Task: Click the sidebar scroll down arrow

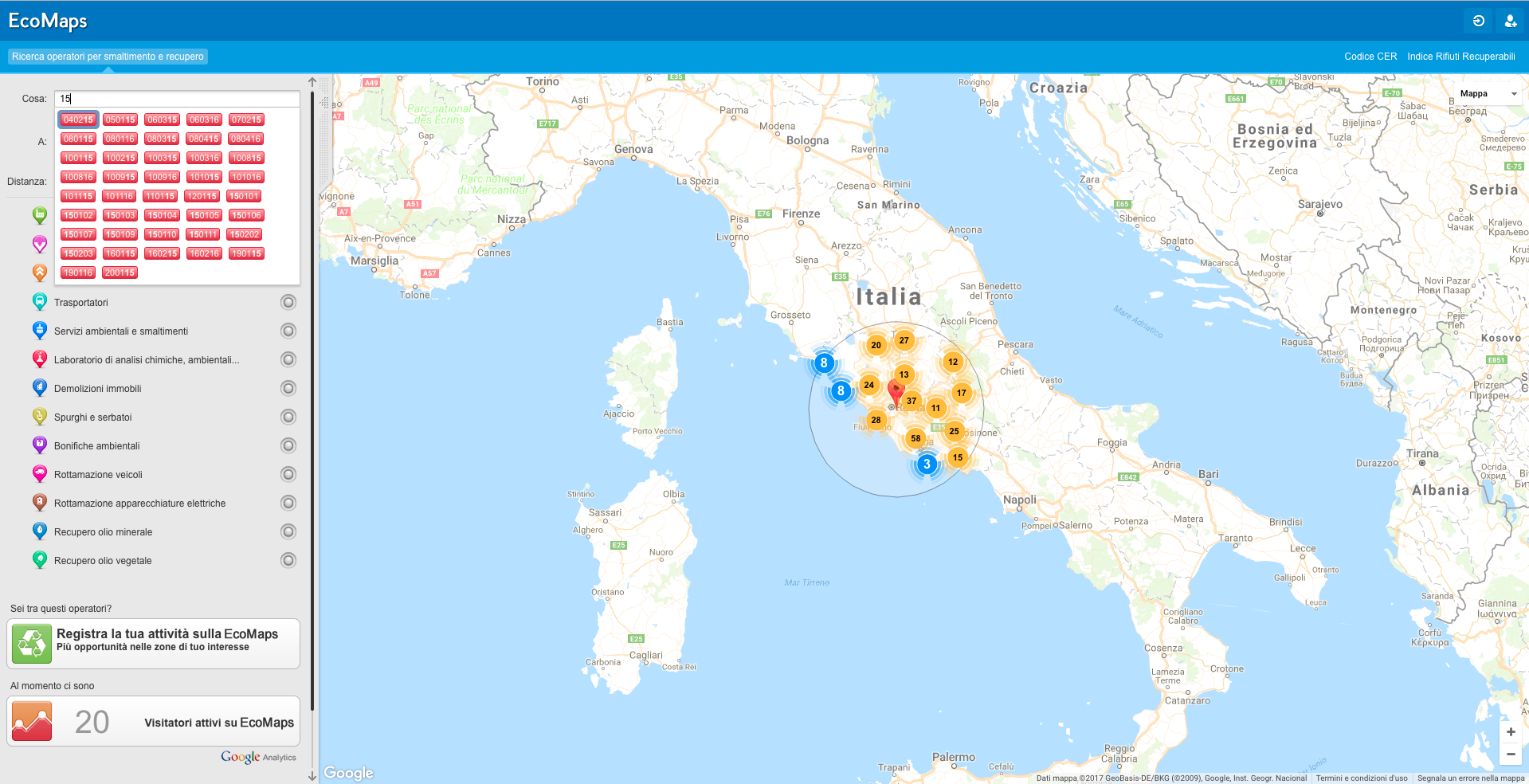Action: tap(312, 776)
